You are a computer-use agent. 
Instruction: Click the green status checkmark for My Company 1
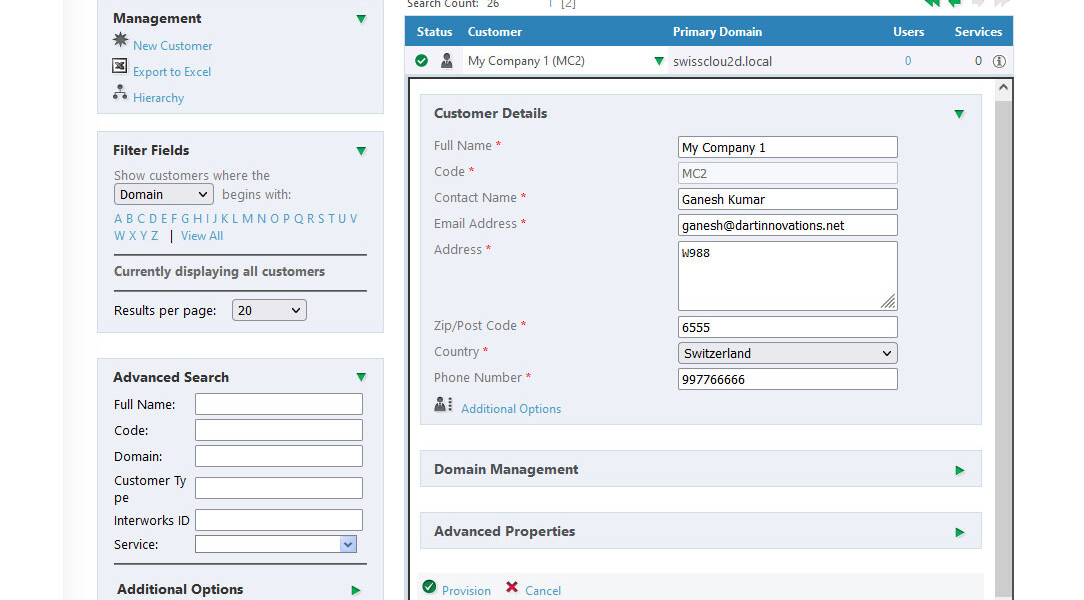pyautogui.click(x=422, y=60)
